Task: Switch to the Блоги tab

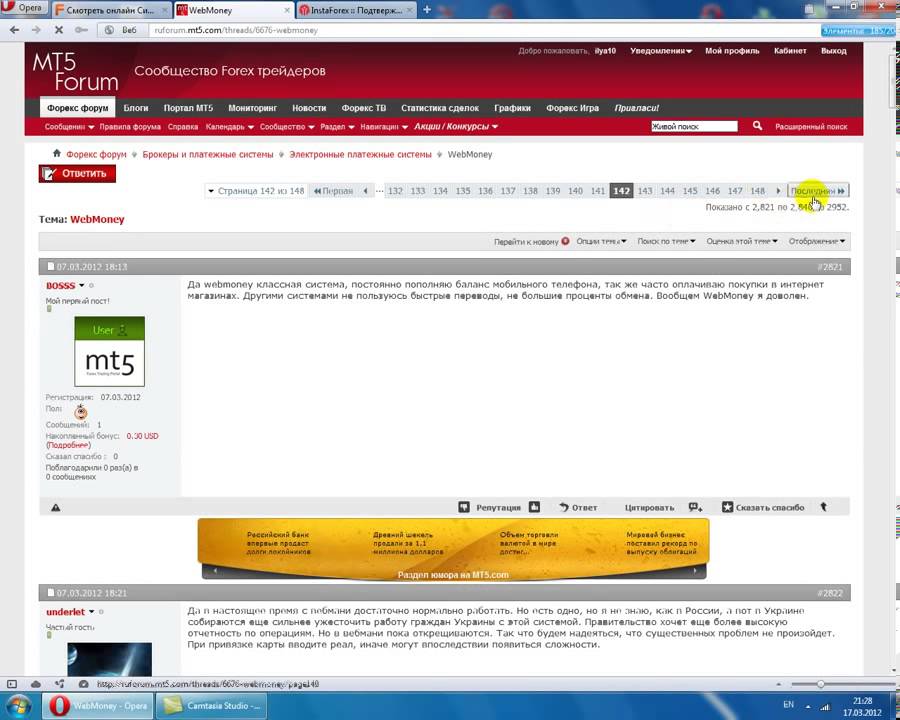Action: click(x=136, y=107)
